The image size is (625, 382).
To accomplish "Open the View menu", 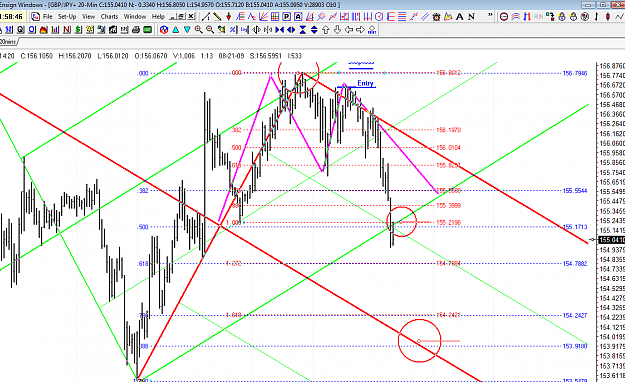I will pos(88,16).
